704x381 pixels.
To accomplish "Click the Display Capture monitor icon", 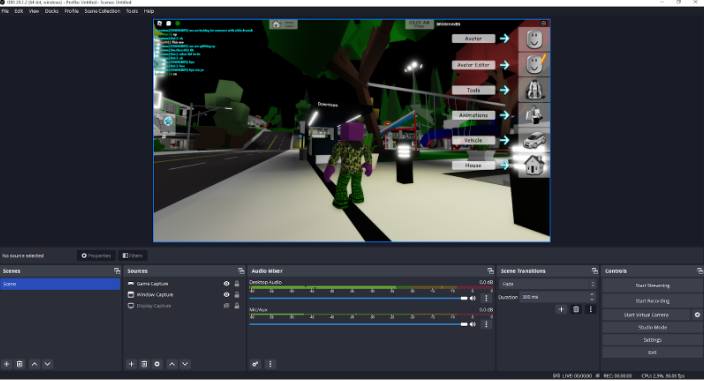I will (x=131, y=306).
